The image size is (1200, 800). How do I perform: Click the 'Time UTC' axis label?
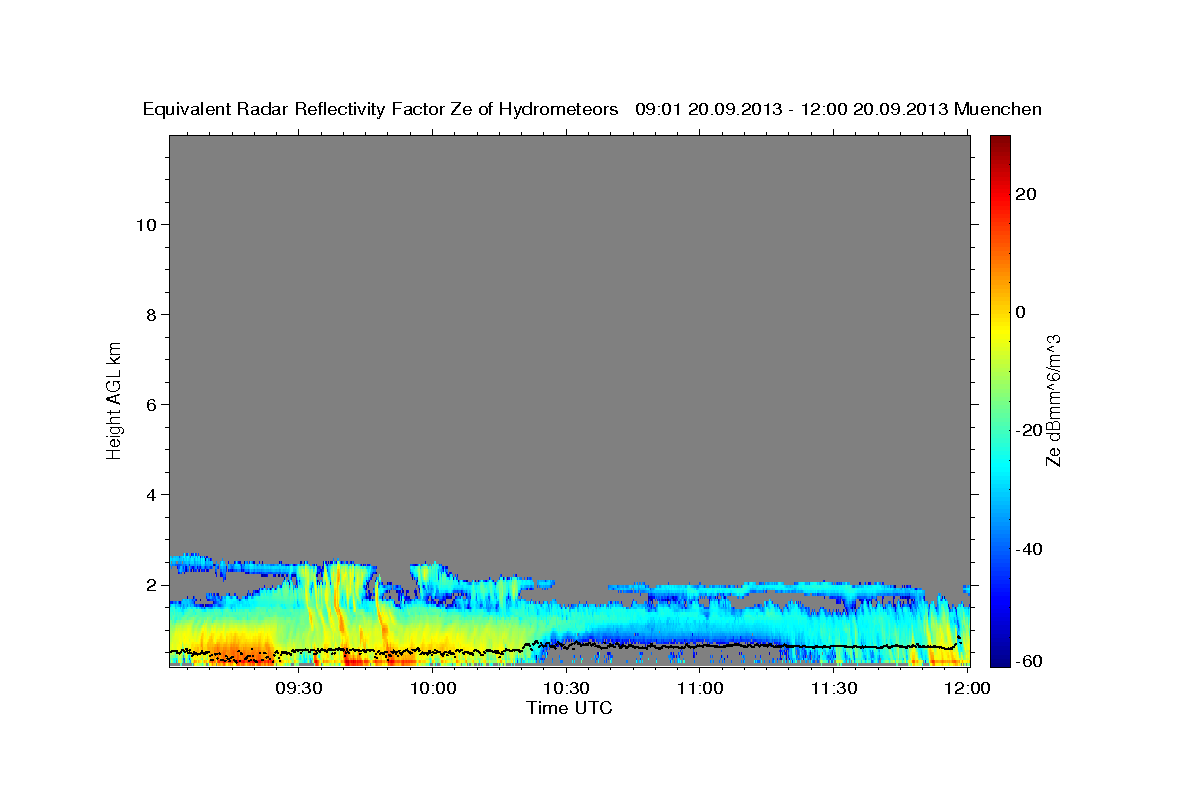point(569,708)
